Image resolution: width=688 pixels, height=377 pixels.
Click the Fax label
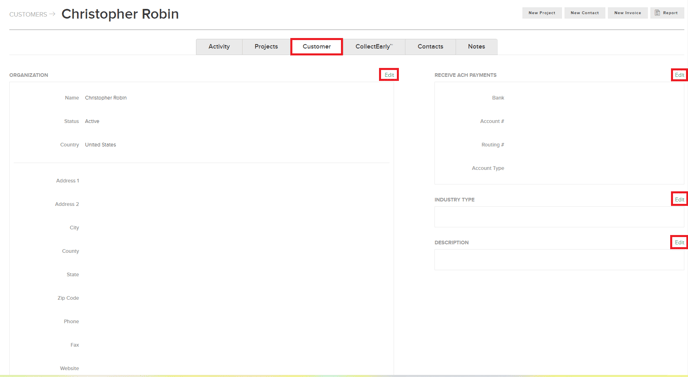click(x=75, y=345)
